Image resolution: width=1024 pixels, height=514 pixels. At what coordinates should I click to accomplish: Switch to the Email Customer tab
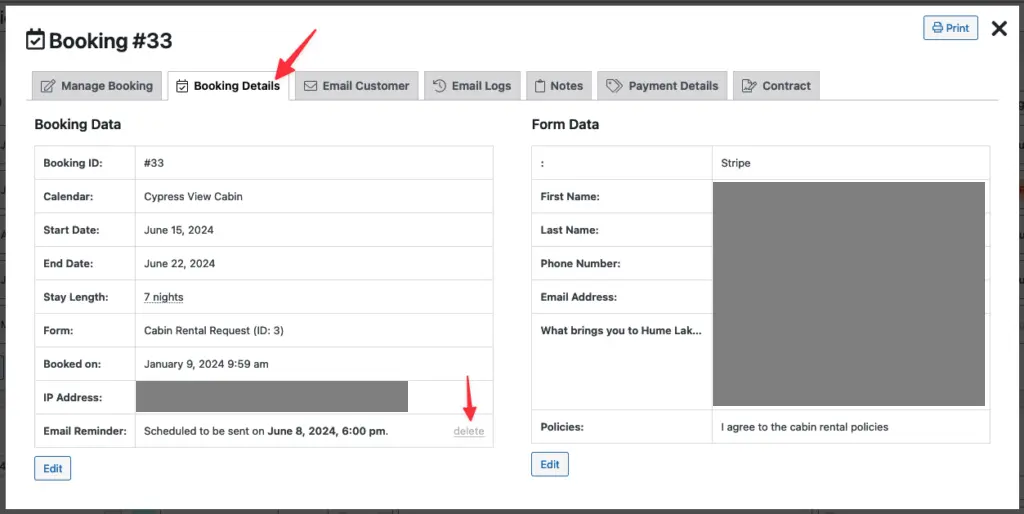click(356, 86)
